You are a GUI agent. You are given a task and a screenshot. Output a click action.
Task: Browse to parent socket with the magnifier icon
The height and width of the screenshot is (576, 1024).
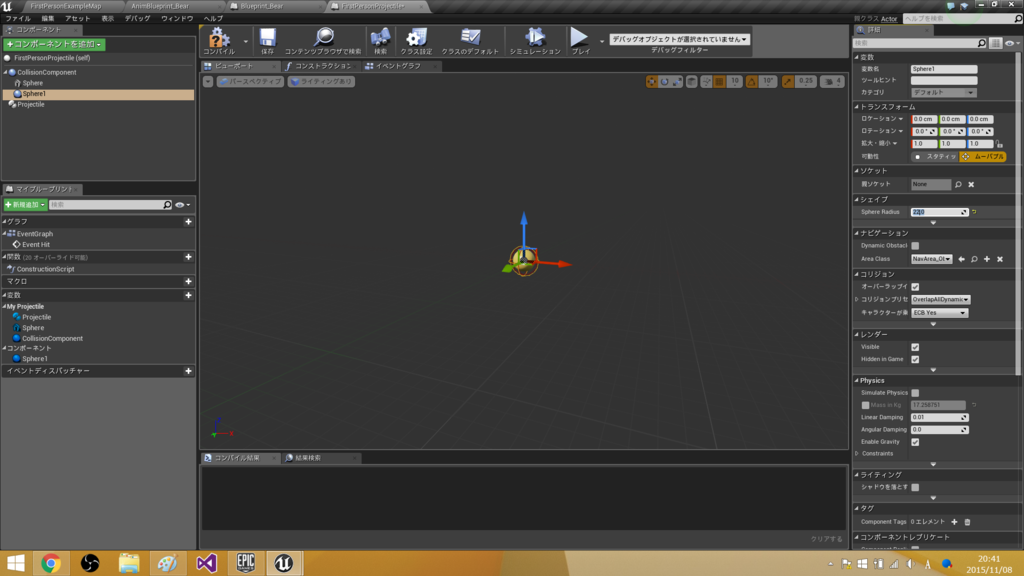(x=958, y=185)
